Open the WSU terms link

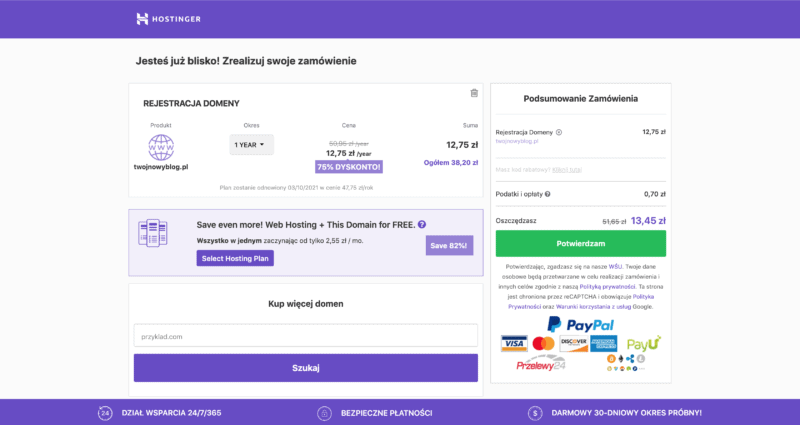click(x=615, y=266)
